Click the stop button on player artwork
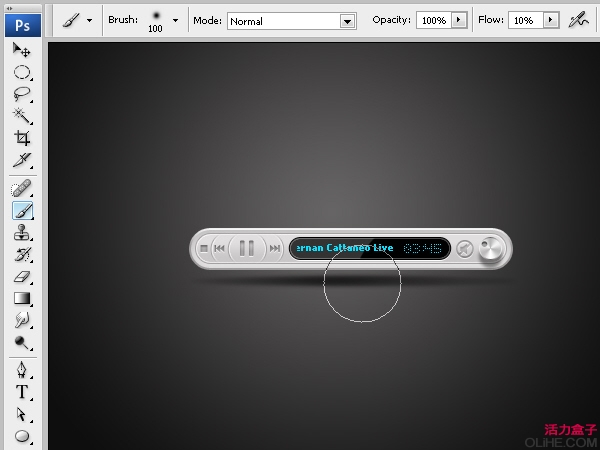This screenshot has width=600, height=450. 204,249
